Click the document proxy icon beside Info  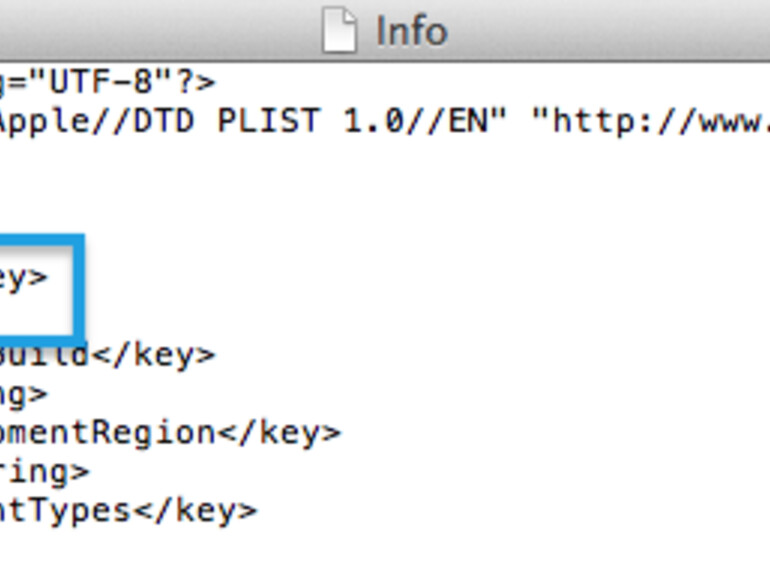(x=339, y=31)
